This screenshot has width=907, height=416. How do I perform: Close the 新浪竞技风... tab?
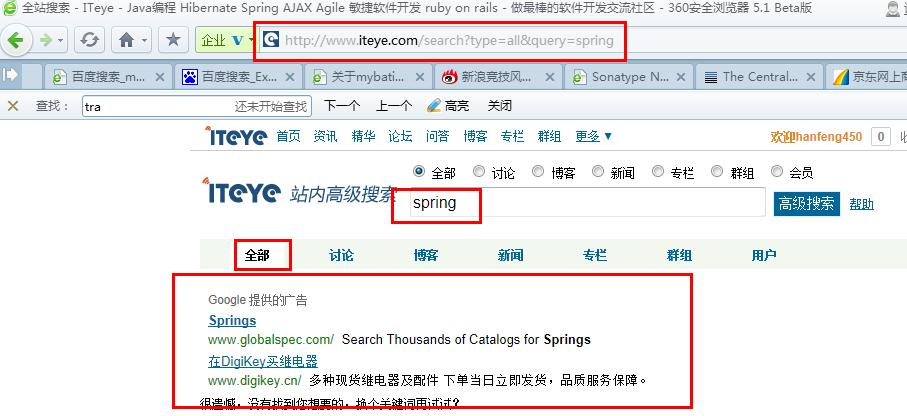[x=550, y=77]
